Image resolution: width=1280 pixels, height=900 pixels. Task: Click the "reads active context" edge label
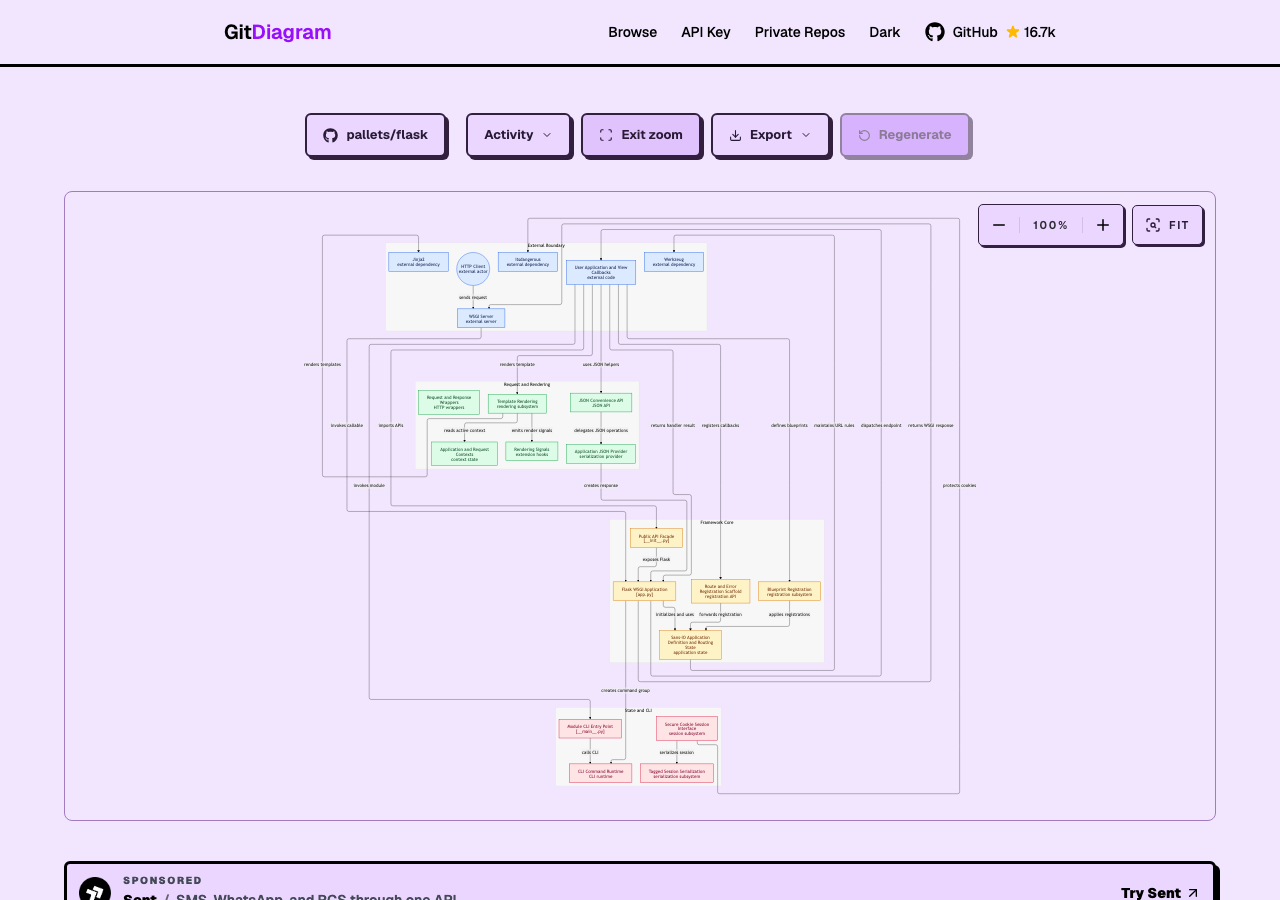(465, 430)
